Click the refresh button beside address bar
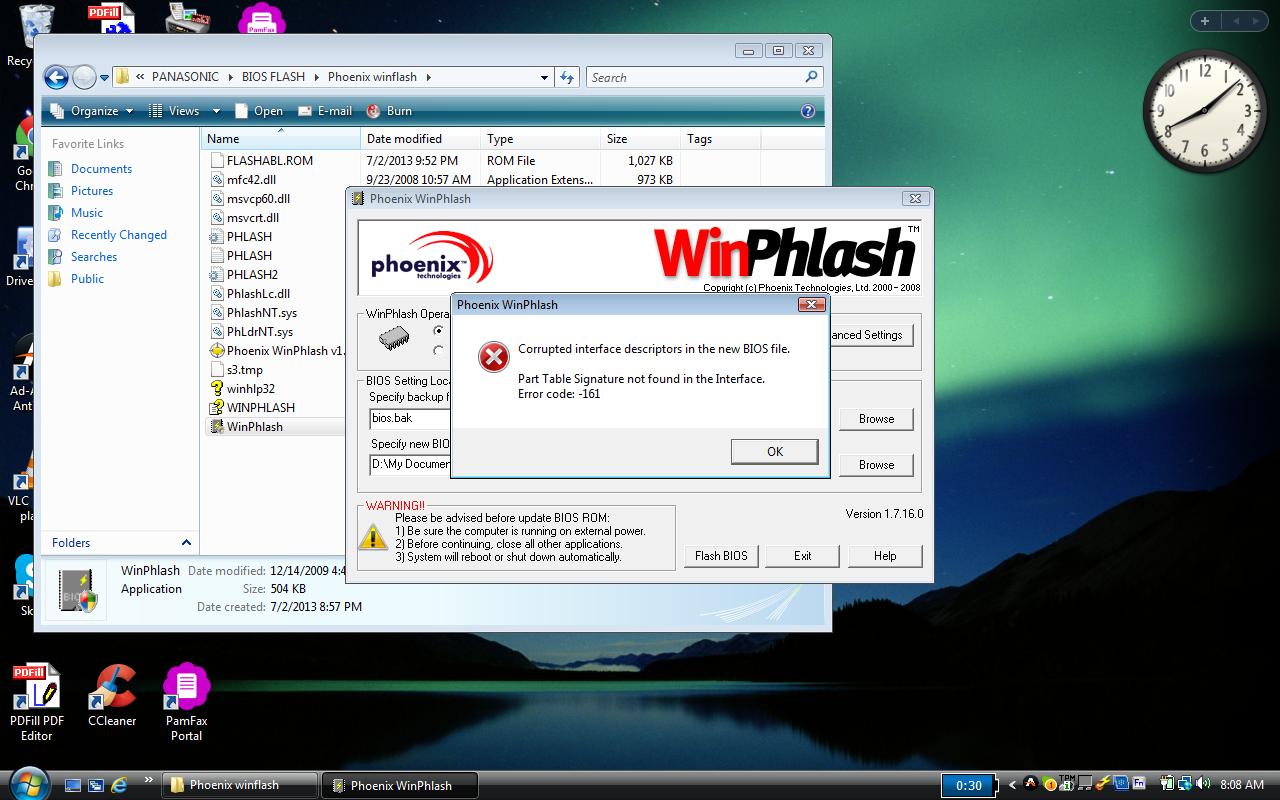The width and height of the screenshot is (1280, 800). (x=567, y=78)
